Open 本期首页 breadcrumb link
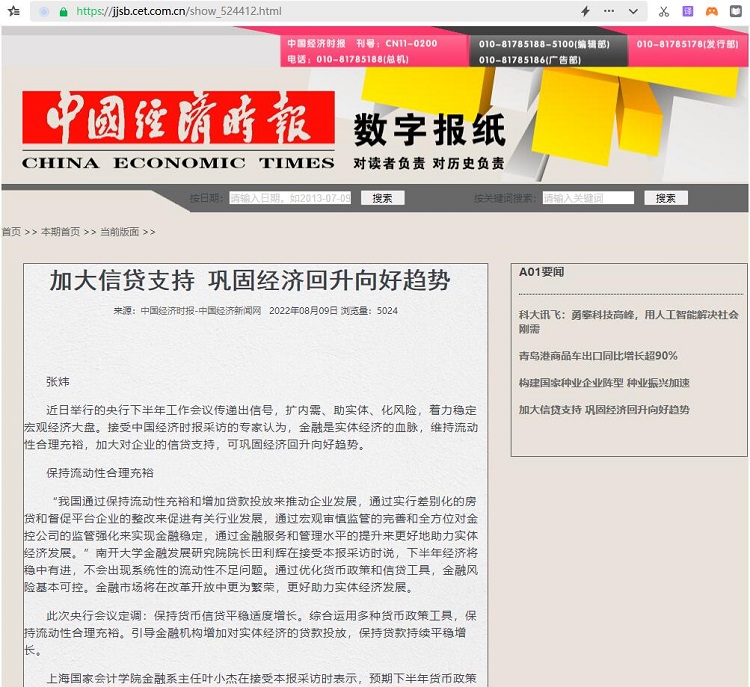The image size is (750, 687). click(60, 232)
